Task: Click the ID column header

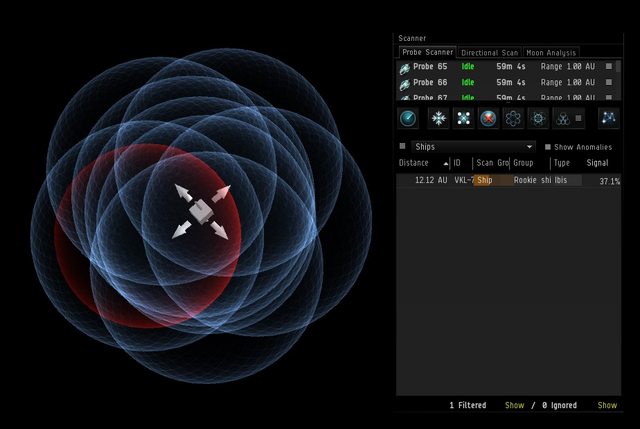Action: (x=457, y=163)
